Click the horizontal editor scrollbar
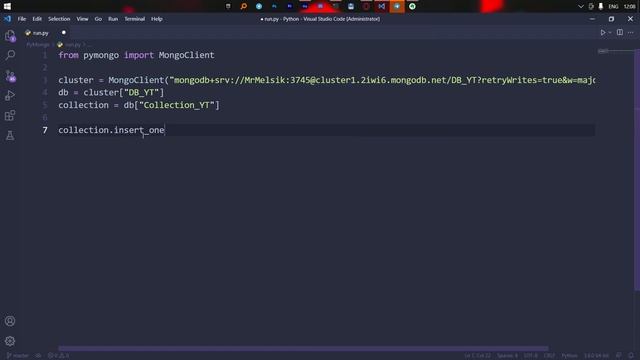Screen dimensions: 640x360 click(303, 349)
